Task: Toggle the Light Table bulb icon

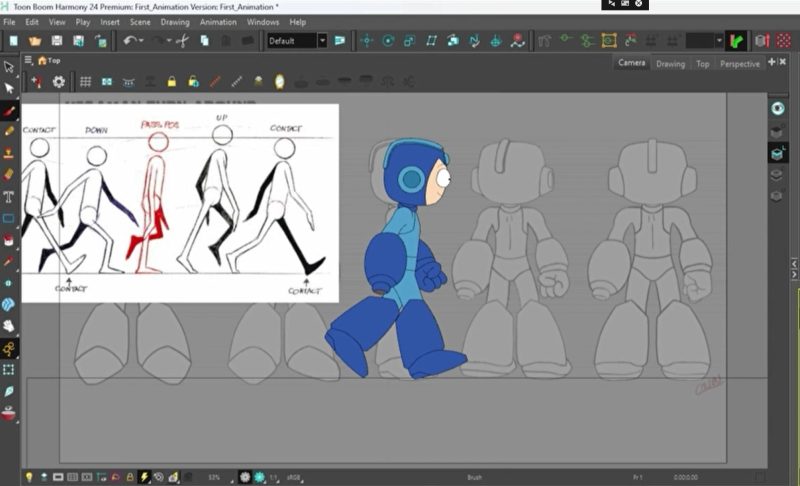Action: (29, 477)
